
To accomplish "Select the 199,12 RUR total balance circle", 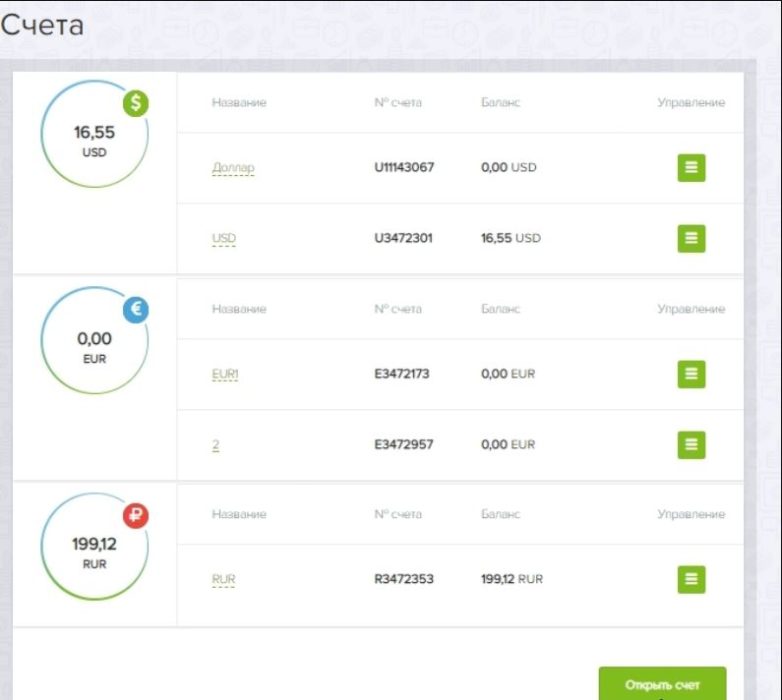I will [x=94, y=548].
